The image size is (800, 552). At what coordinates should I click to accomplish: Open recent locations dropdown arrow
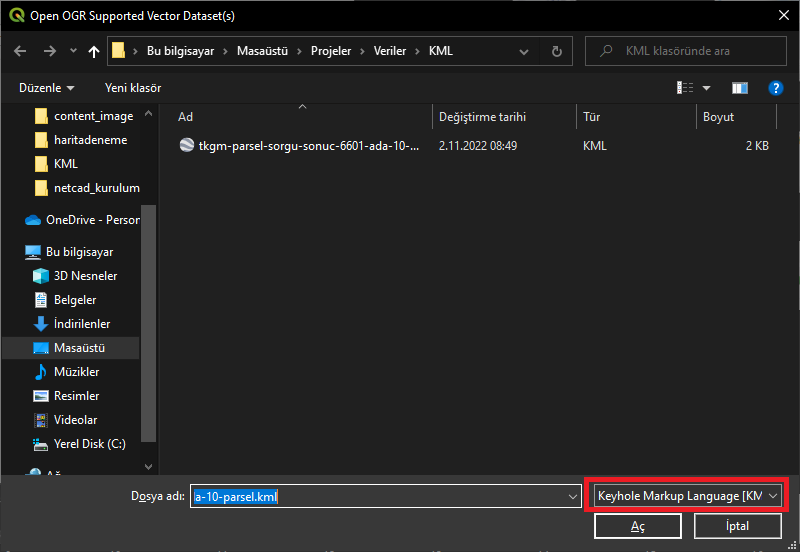pos(73,51)
